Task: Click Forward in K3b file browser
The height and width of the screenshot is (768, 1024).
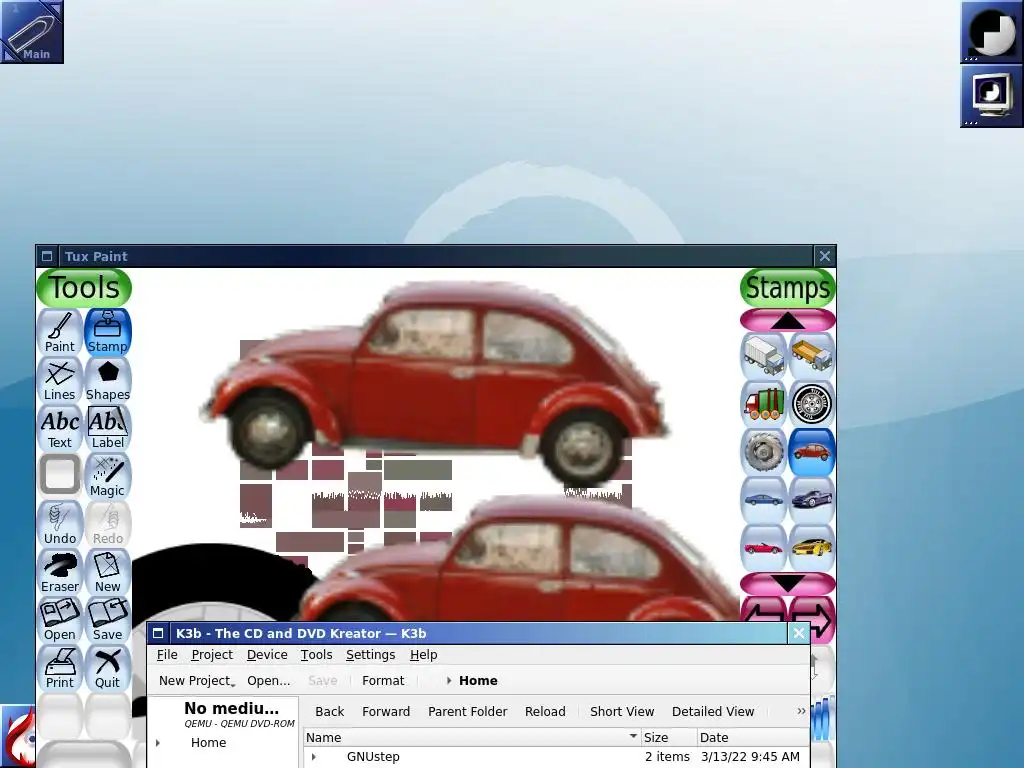Action: tap(386, 711)
